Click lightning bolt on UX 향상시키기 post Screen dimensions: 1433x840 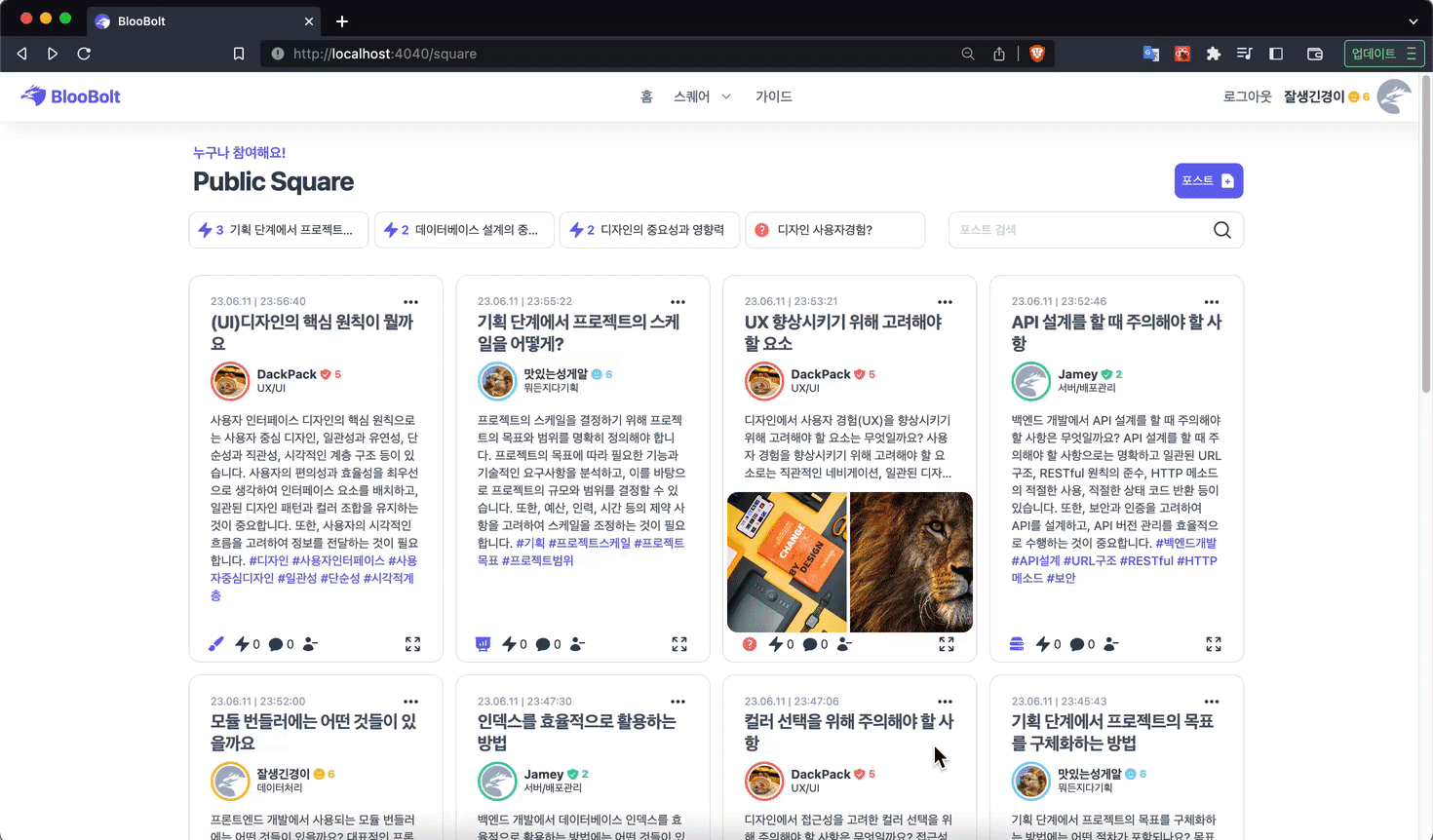coord(776,644)
